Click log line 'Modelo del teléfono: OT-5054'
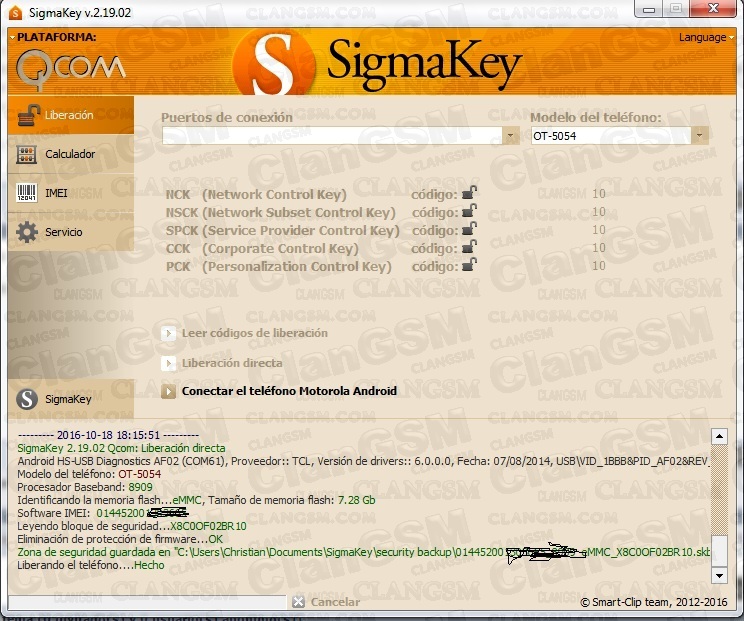 (x=89, y=474)
